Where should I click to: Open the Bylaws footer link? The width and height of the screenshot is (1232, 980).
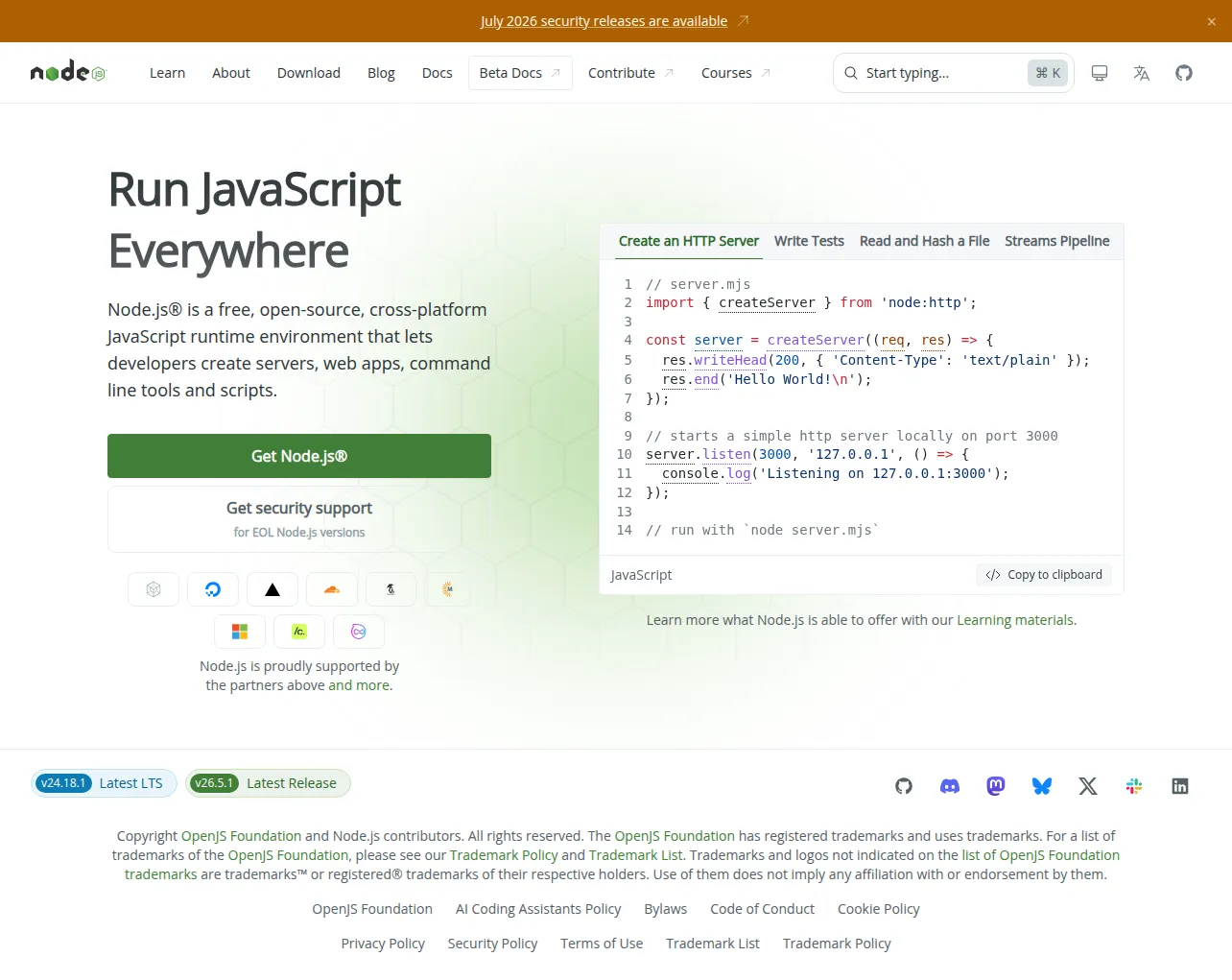[x=666, y=909]
